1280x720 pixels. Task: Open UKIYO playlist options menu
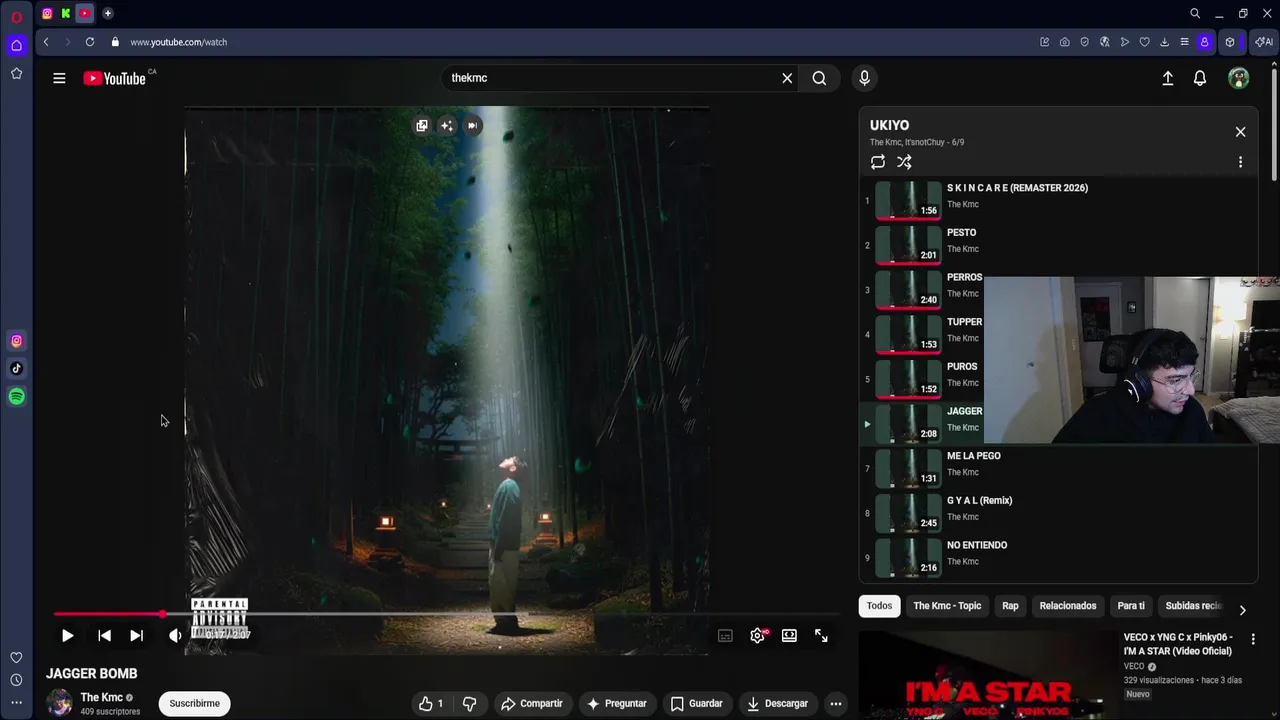(x=1240, y=162)
